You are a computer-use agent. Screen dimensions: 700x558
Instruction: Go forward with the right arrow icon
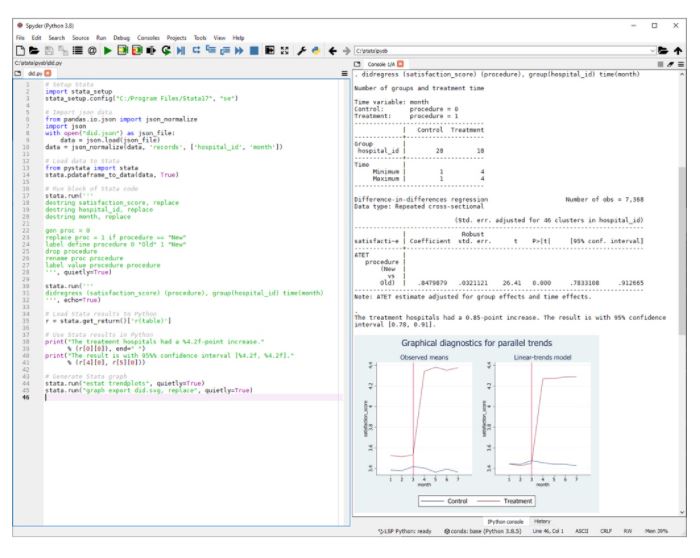(x=346, y=50)
